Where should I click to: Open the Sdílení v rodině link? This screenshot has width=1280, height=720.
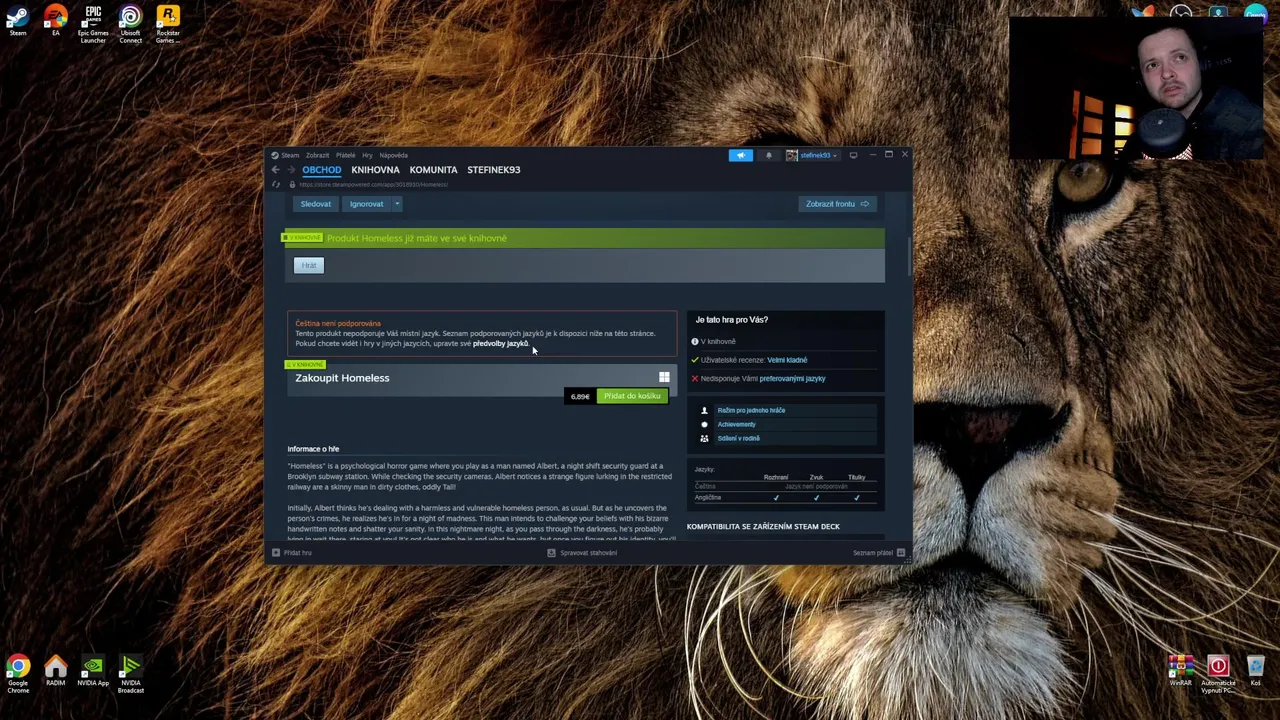738,438
